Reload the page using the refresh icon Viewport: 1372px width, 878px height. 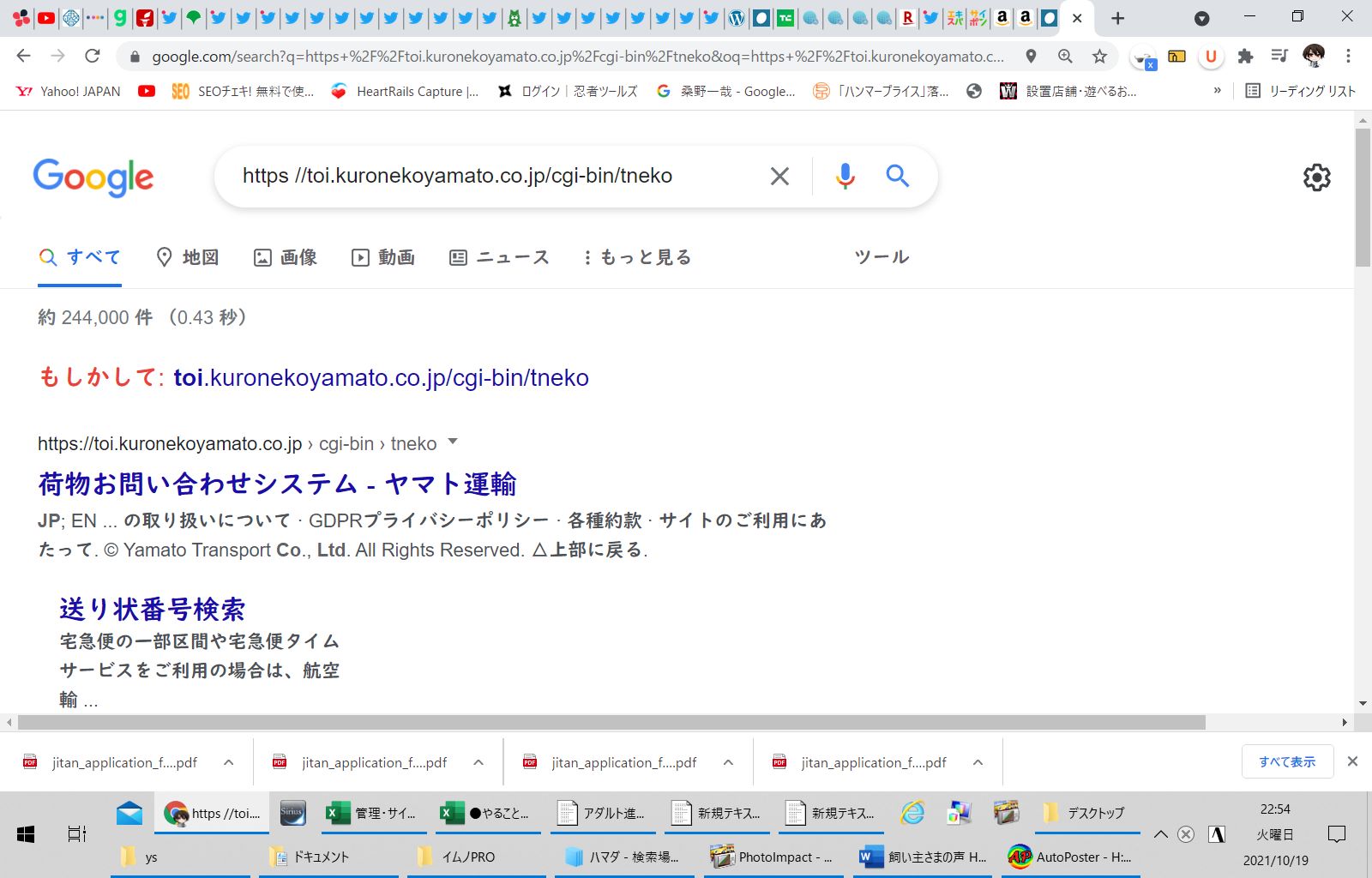pos(93,57)
